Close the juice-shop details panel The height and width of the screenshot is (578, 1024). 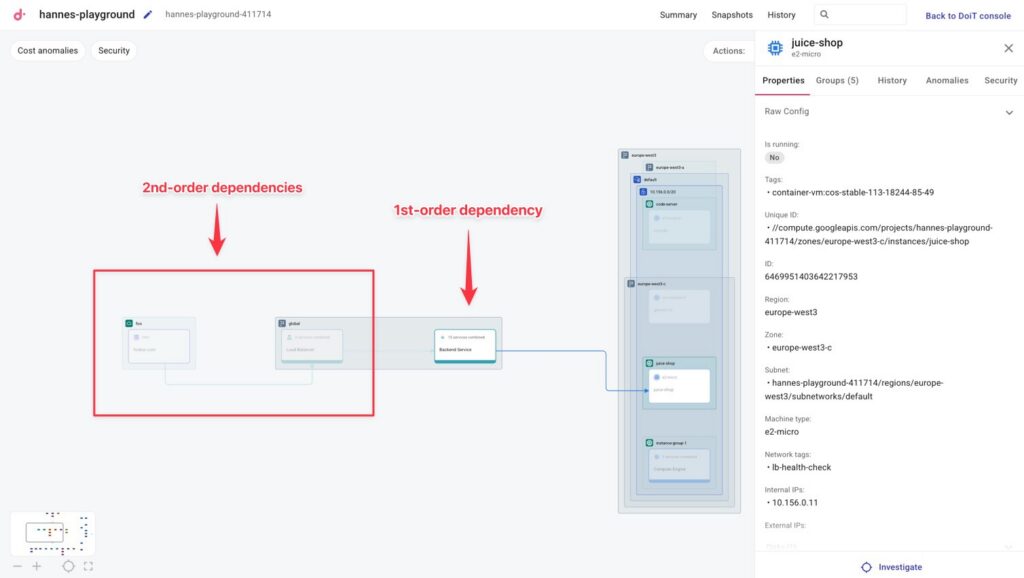[x=1008, y=48]
